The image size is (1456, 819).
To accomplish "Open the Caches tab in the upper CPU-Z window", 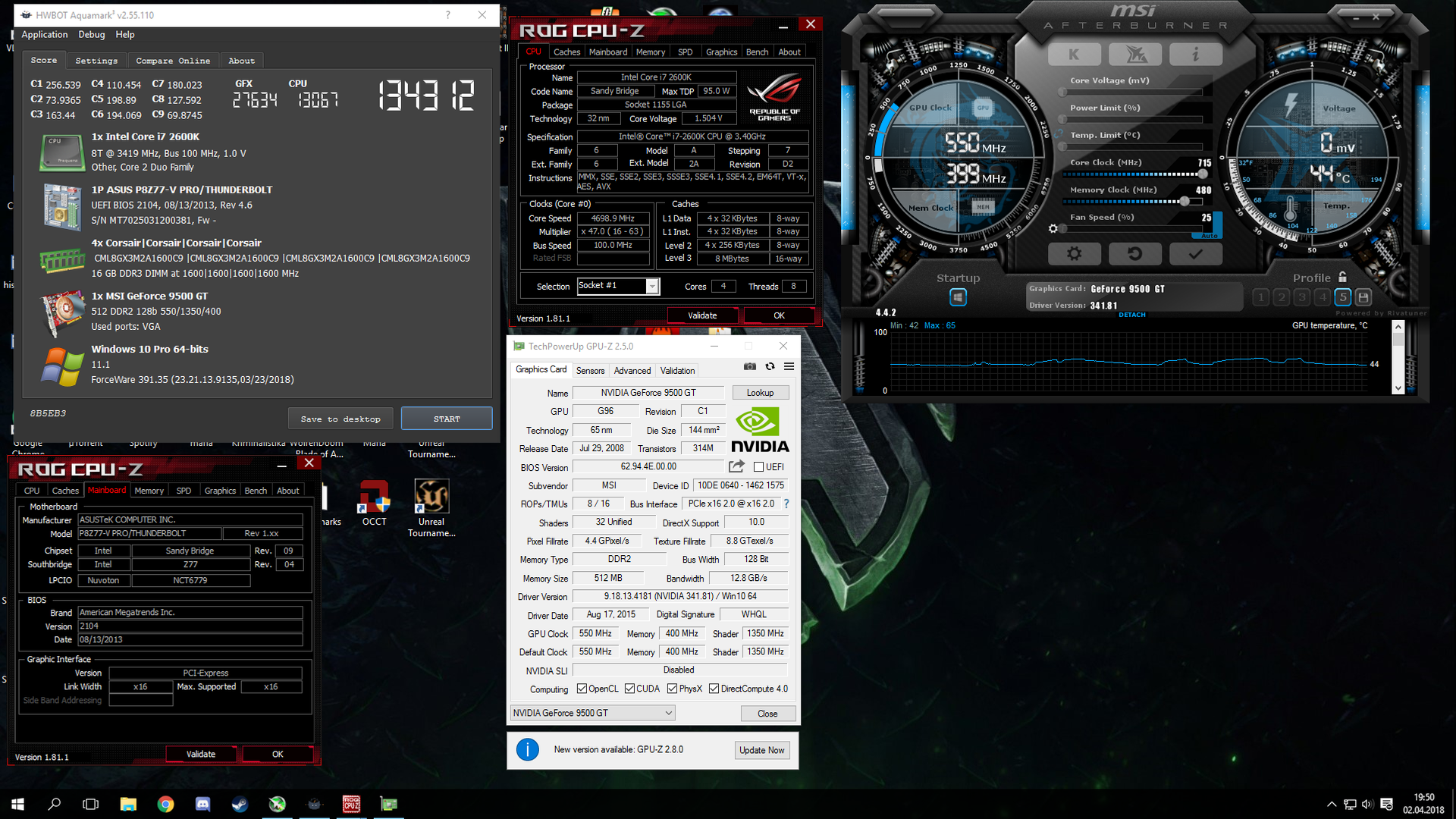I will [x=566, y=52].
